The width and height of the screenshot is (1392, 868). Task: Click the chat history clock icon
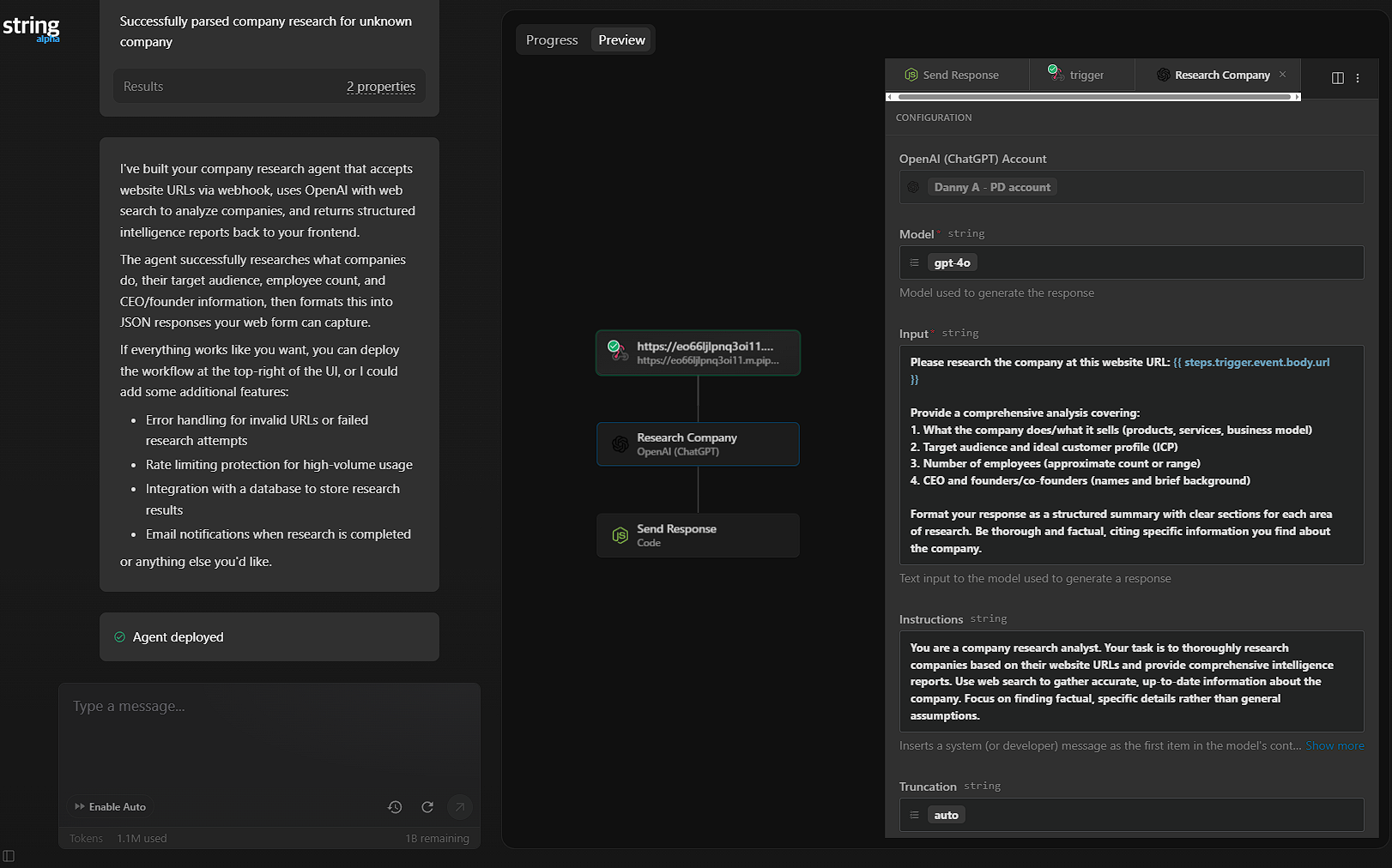395,807
